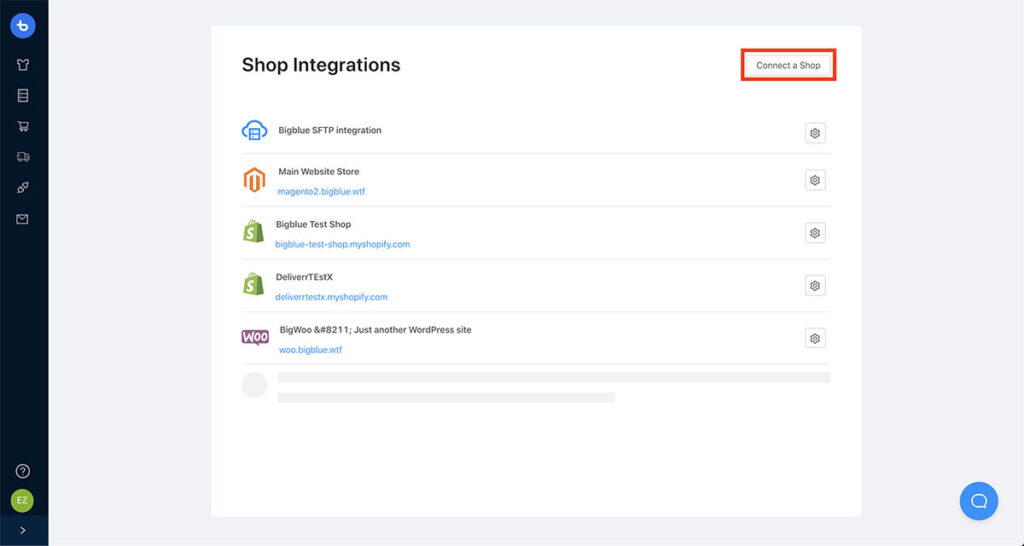
Task: Expand the sidebar with the chevron arrow
Action: pyautogui.click(x=23, y=530)
